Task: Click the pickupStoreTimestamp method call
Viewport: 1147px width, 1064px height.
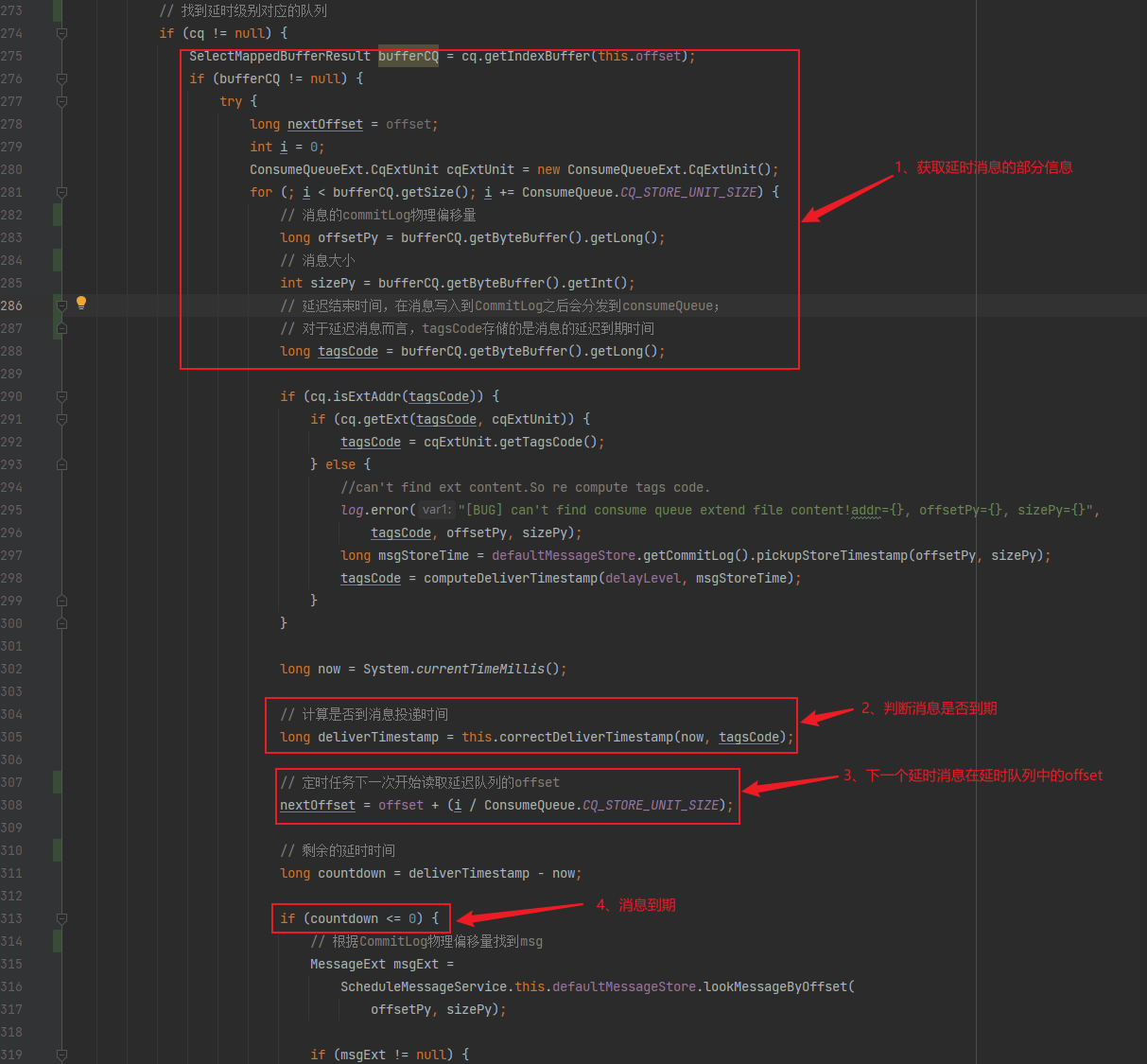Action: 832,555
